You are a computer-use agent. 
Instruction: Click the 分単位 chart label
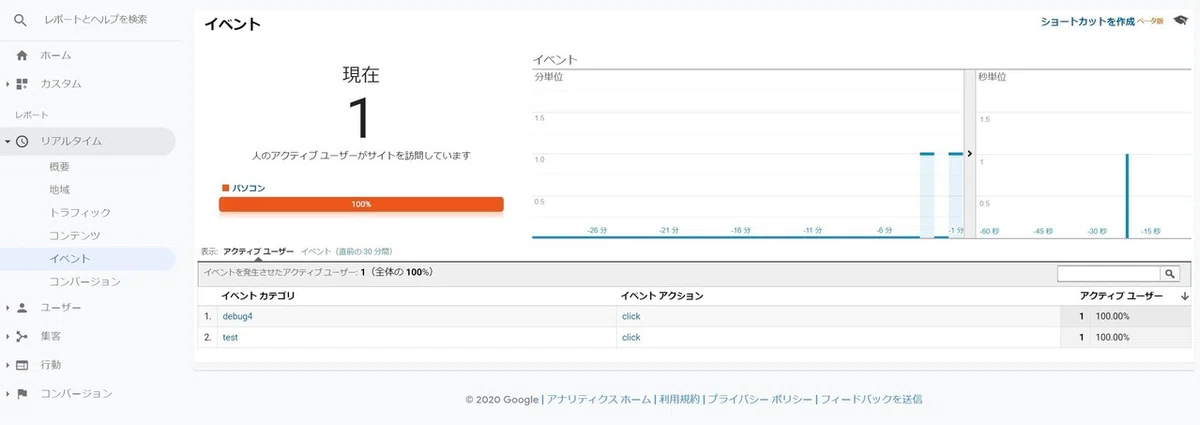(548, 77)
